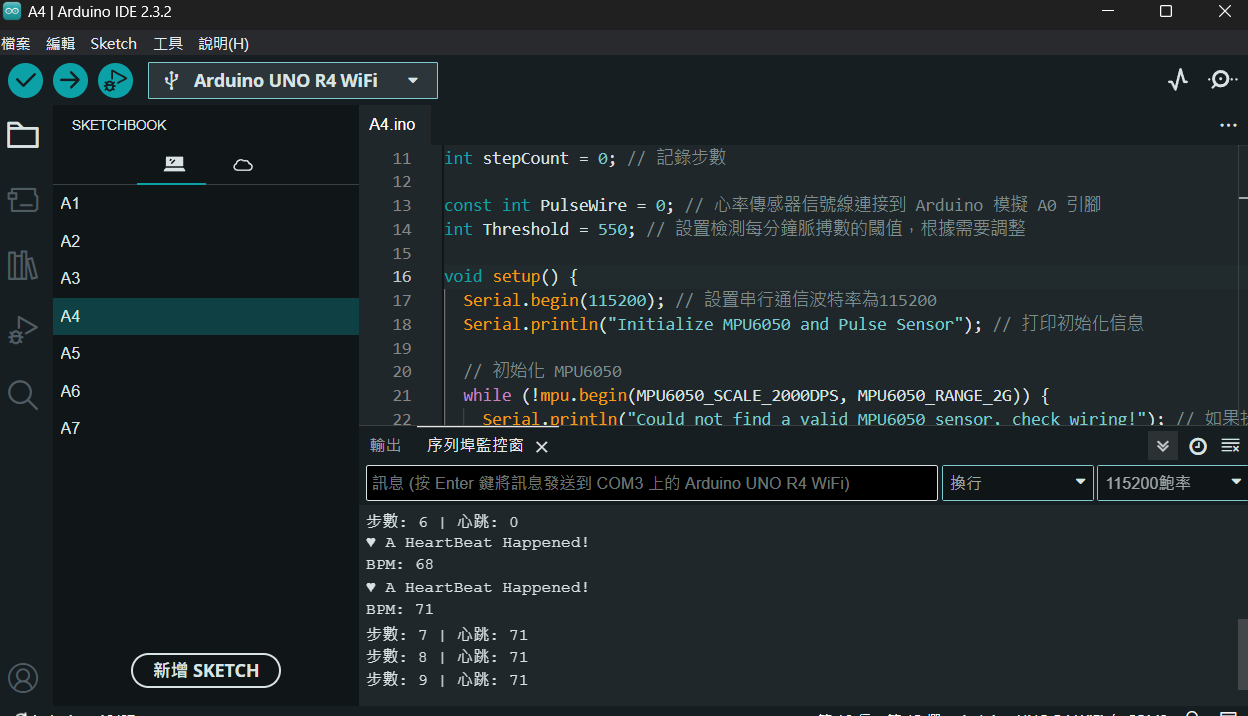Click the 新增 SKETCH button
Viewport: 1248px width, 716px height.
point(206,670)
